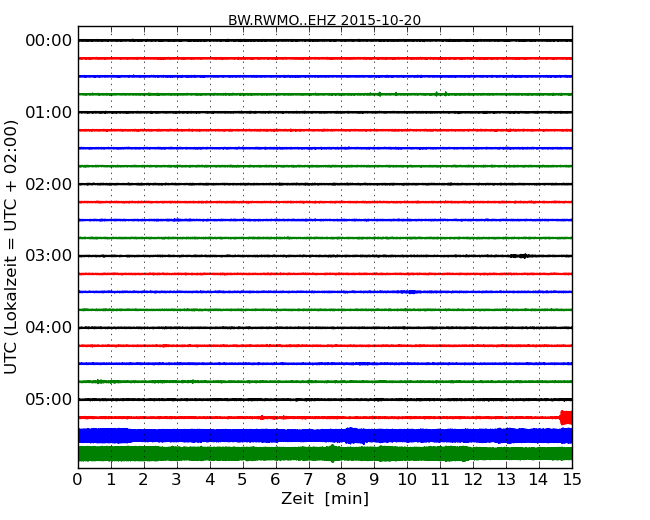Click the x-axis tick label 2
The width and height of the screenshot is (650, 520).
143,480
